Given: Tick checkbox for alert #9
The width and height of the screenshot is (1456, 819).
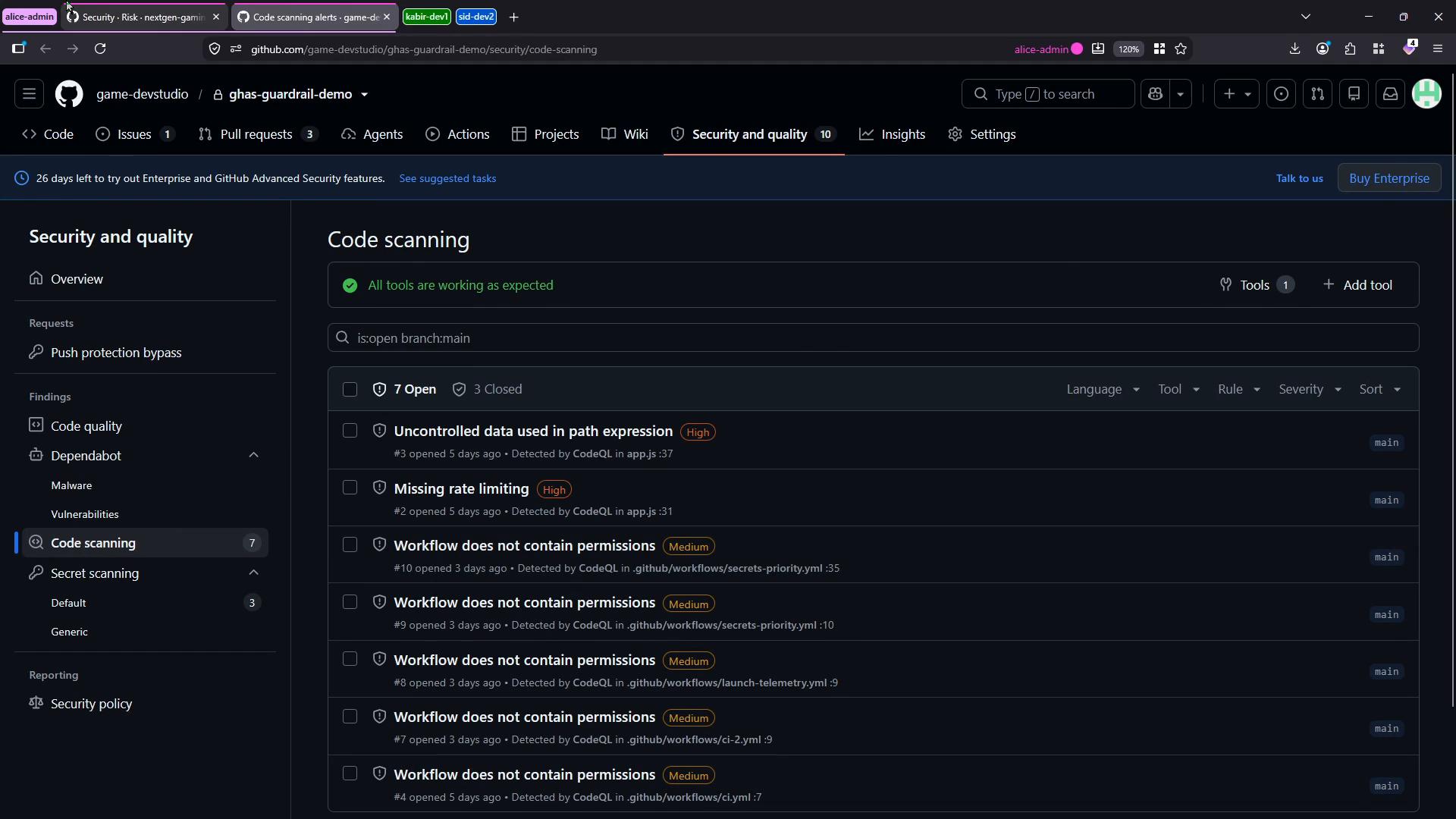Looking at the screenshot, I should (x=350, y=602).
